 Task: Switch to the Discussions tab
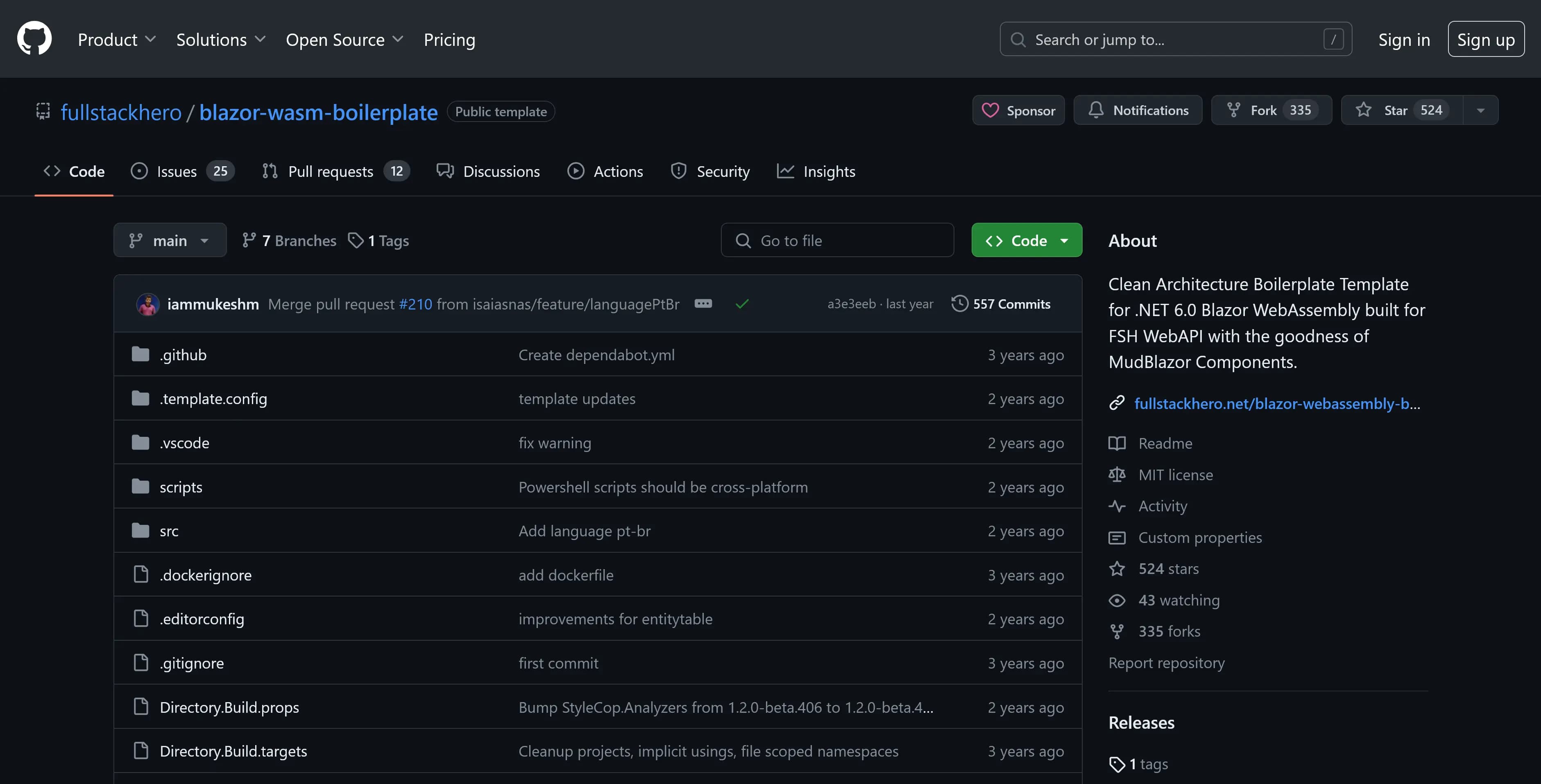pos(488,172)
